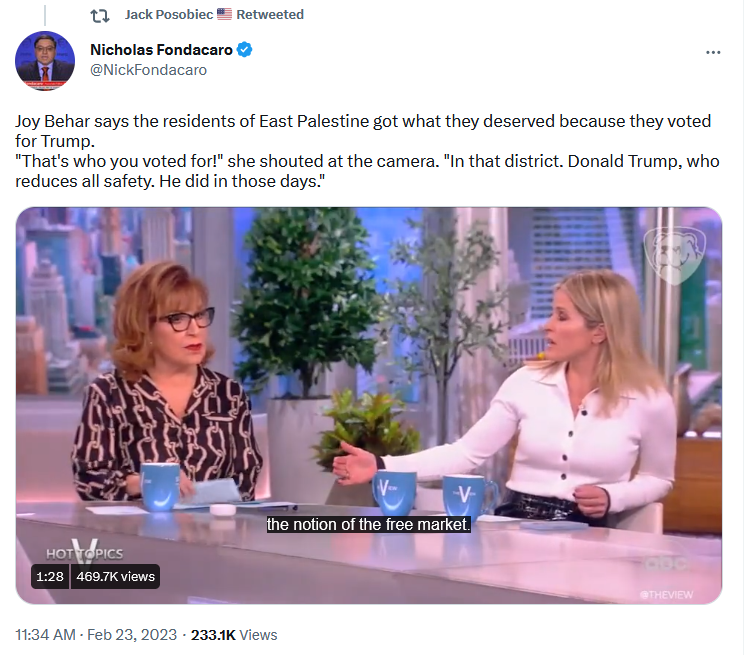
Task: Click the blue verified checkmark badge
Action: [245, 49]
